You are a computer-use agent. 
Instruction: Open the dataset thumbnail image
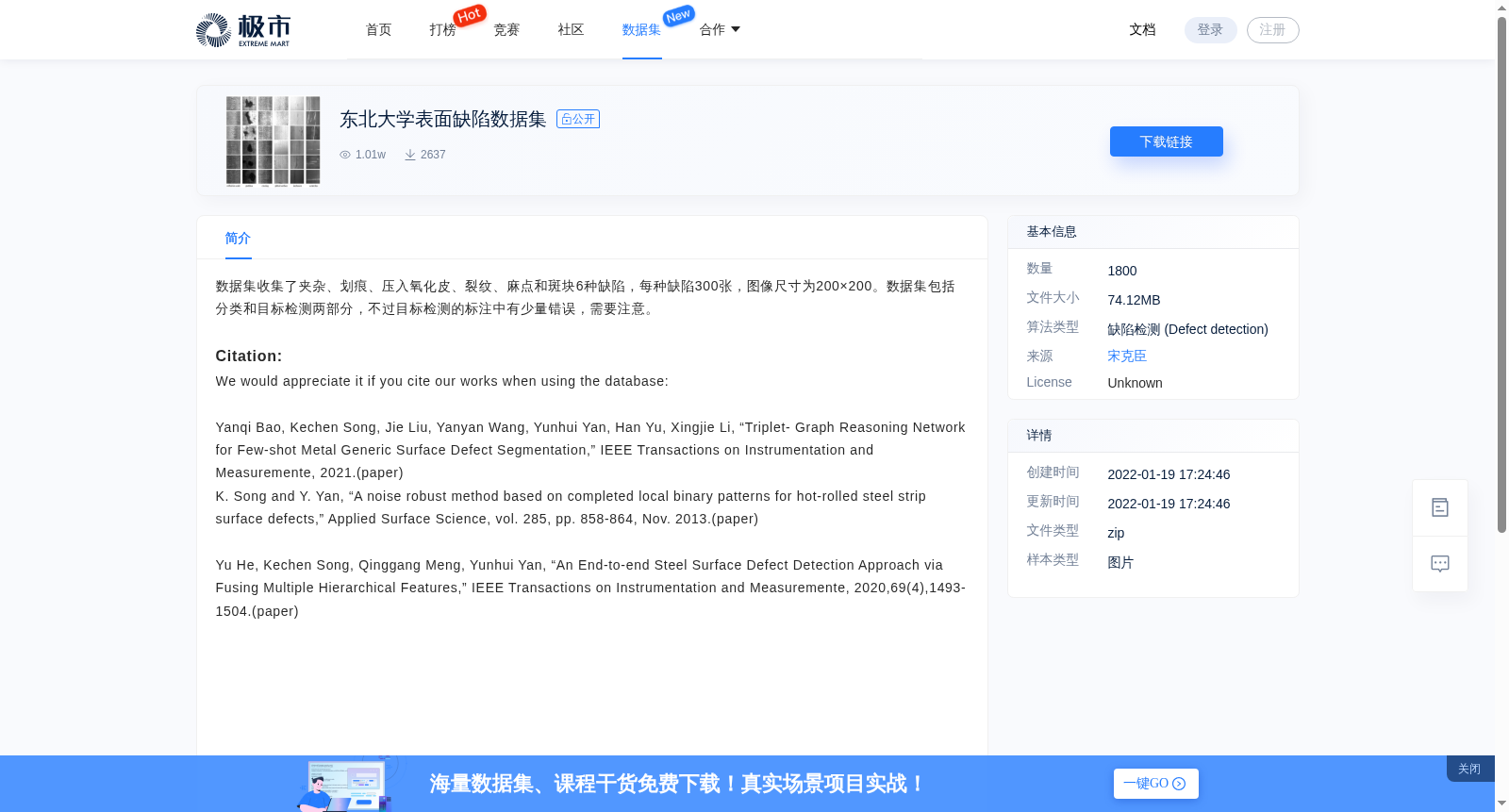[273, 141]
